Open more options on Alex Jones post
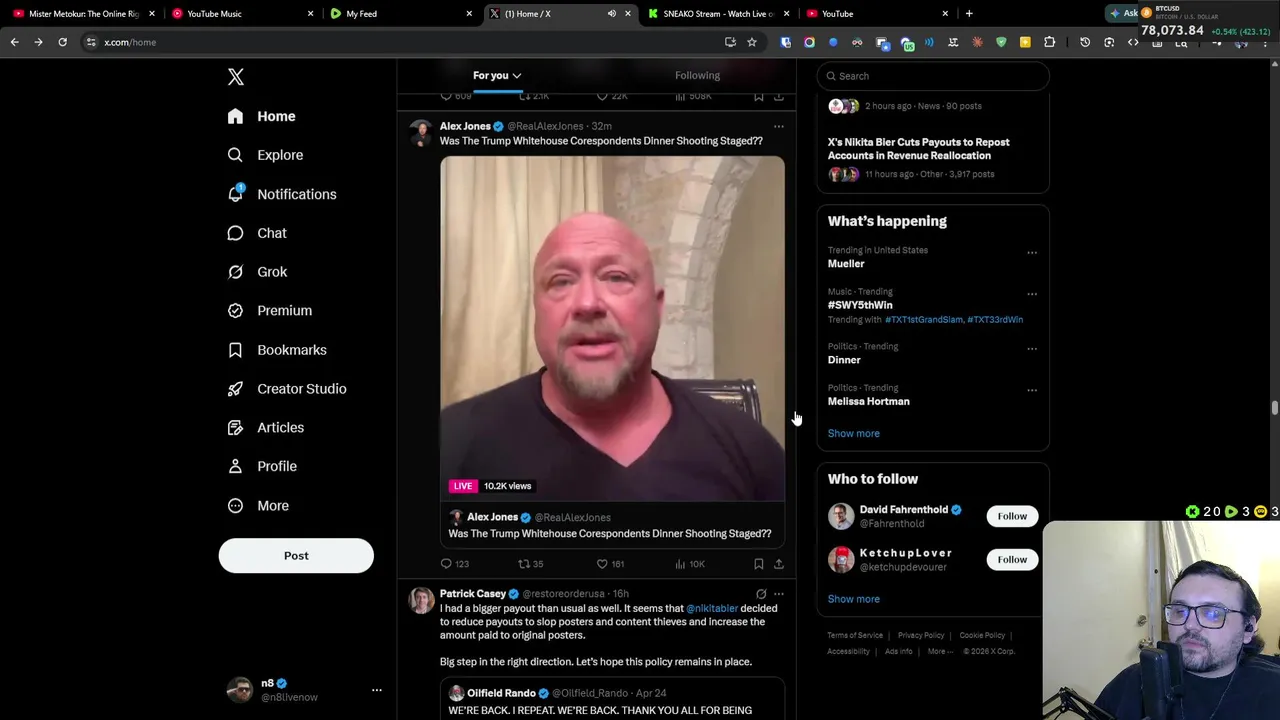This screenshot has width=1280, height=720. [x=779, y=127]
